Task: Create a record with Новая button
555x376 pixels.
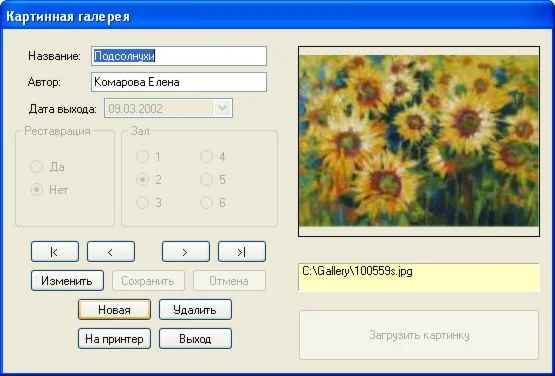Action: pyautogui.click(x=114, y=310)
